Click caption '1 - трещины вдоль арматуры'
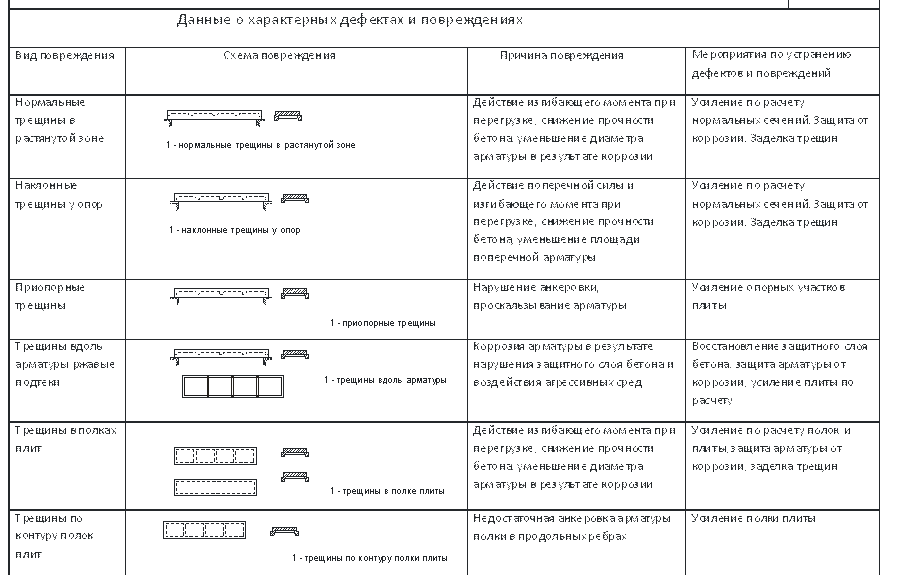The image size is (924, 578). point(385,380)
